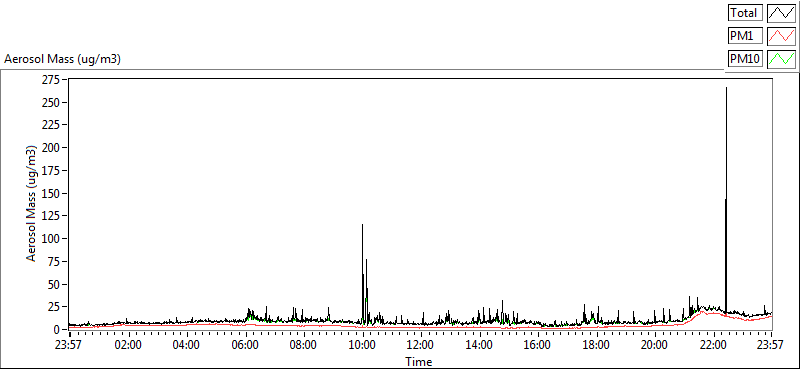
Task: Select the Total legend label
Action: pos(745,13)
